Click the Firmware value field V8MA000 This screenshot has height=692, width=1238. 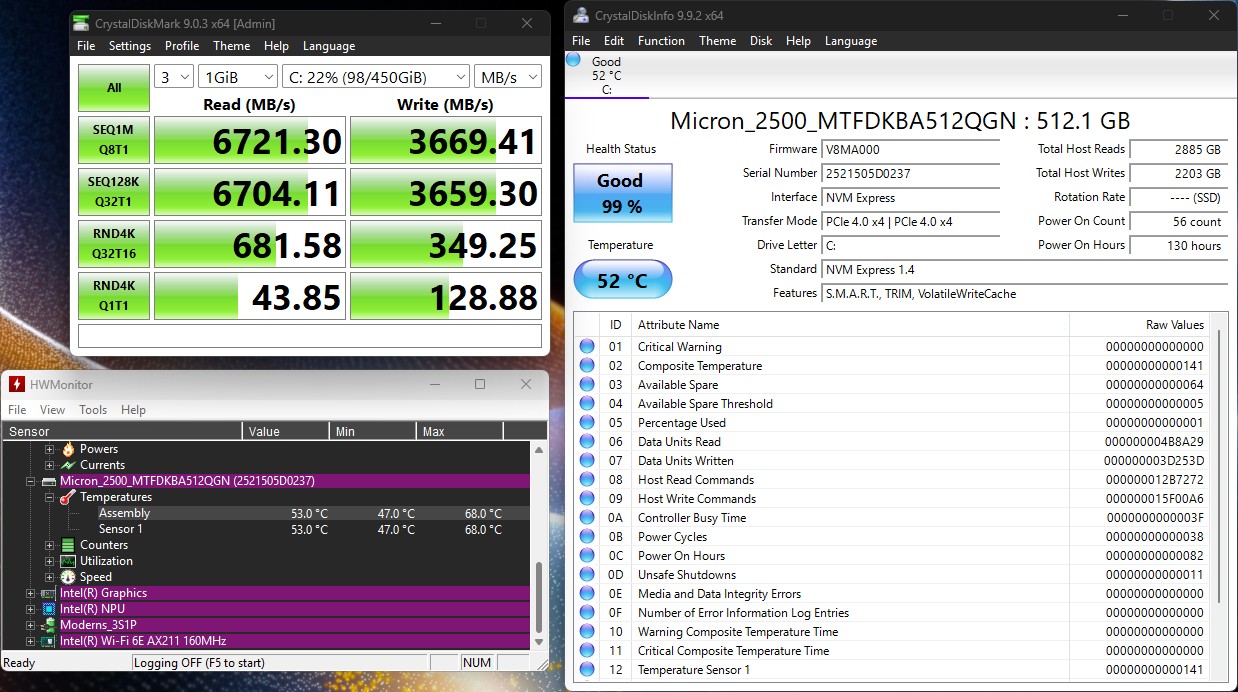910,150
